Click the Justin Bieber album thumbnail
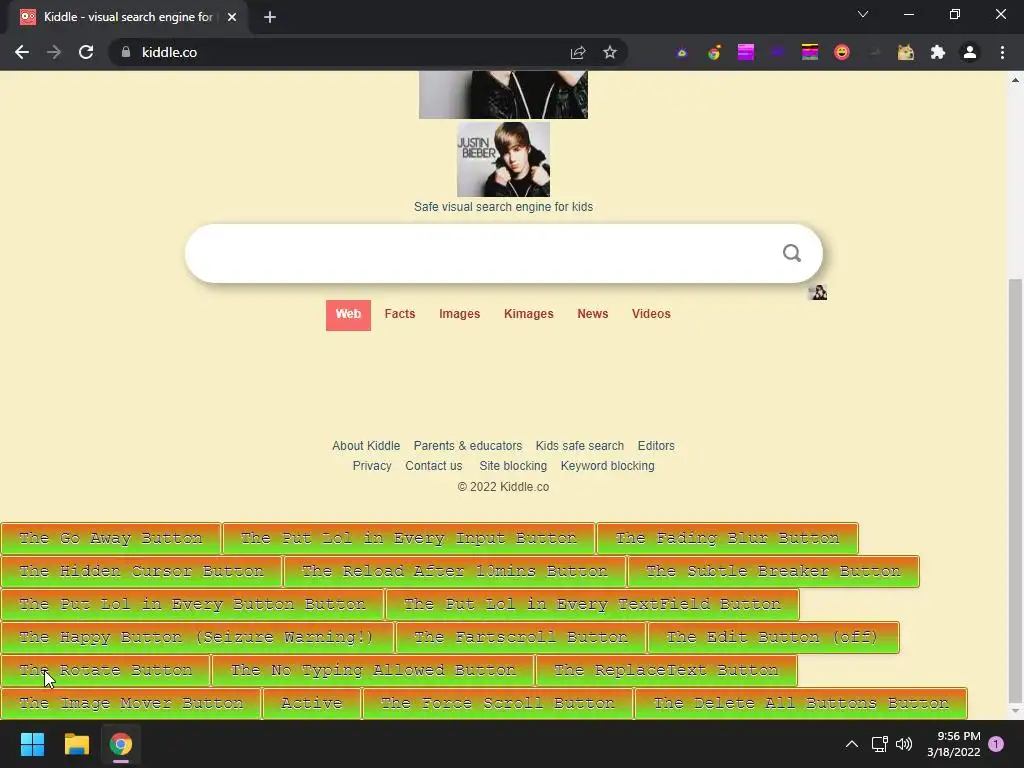 click(504, 159)
